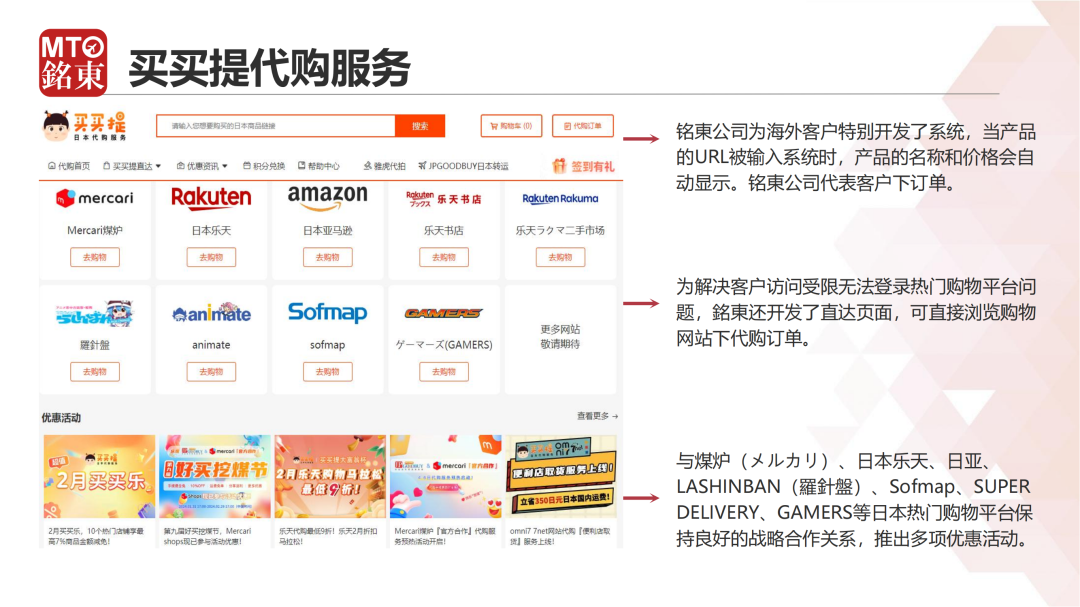The width and height of the screenshot is (1080, 607).
Task: Open 积分兑换 menu item
Action: pos(264,166)
